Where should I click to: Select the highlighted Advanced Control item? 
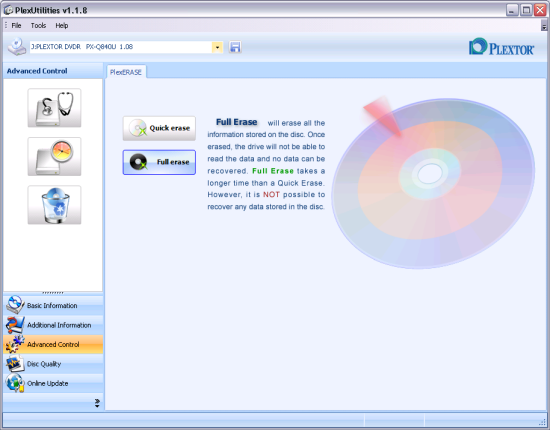pyautogui.click(x=53, y=344)
